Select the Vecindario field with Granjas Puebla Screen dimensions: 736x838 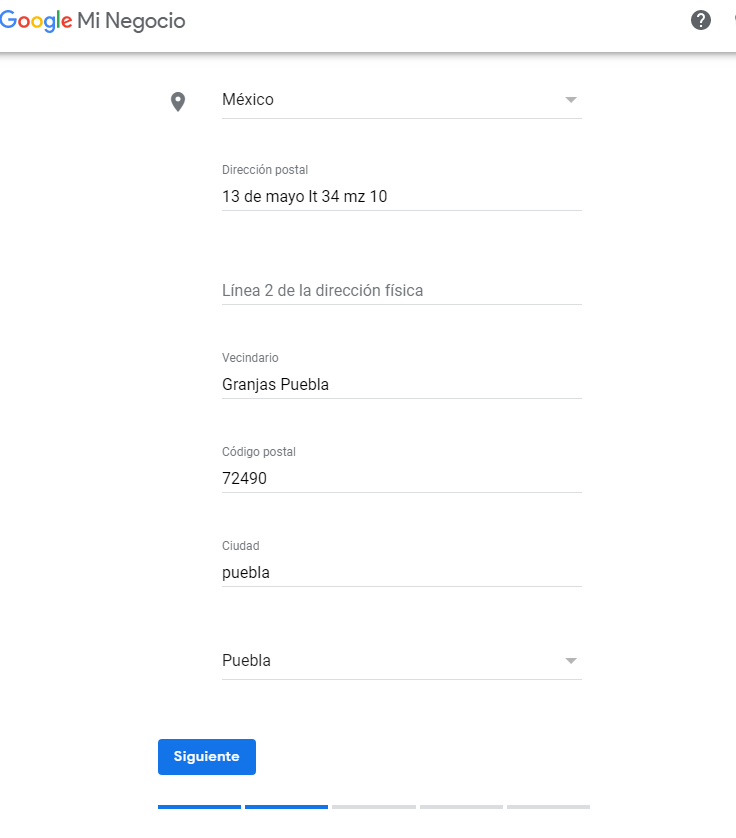point(400,385)
